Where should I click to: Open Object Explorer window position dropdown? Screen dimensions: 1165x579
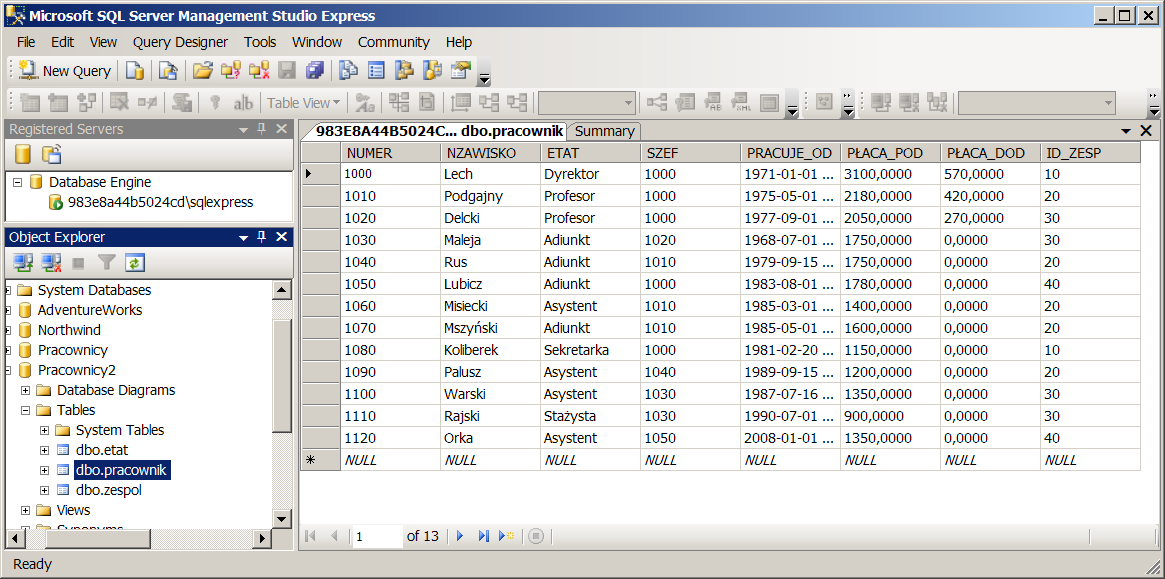[x=243, y=238]
